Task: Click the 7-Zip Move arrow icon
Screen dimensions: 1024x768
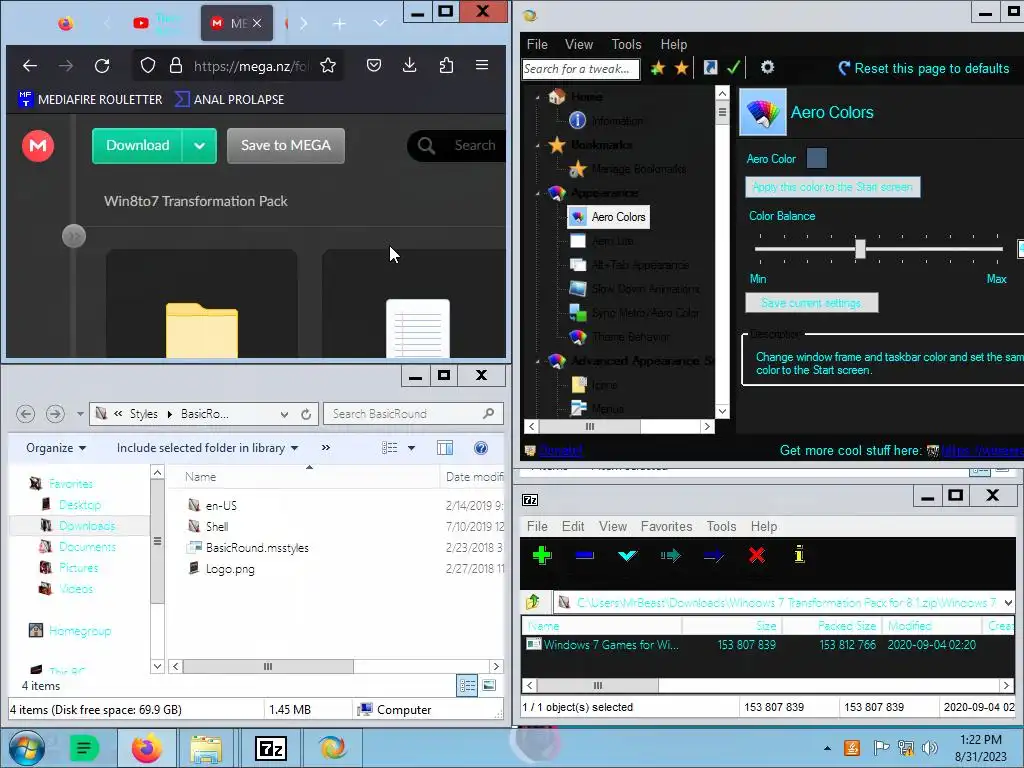Action: (x=713, y=556)
